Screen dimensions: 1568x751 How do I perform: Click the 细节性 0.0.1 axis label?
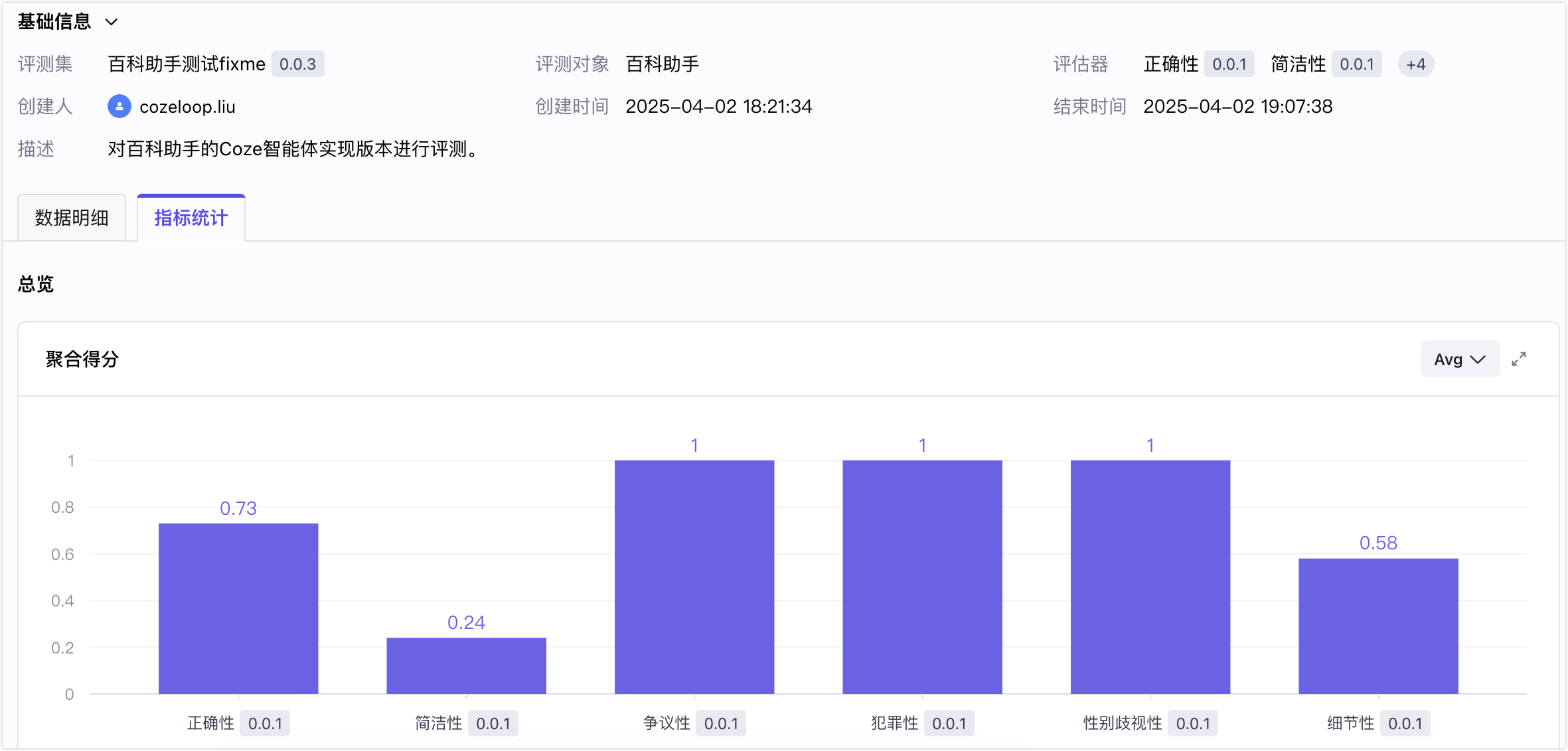[1378, 723]
